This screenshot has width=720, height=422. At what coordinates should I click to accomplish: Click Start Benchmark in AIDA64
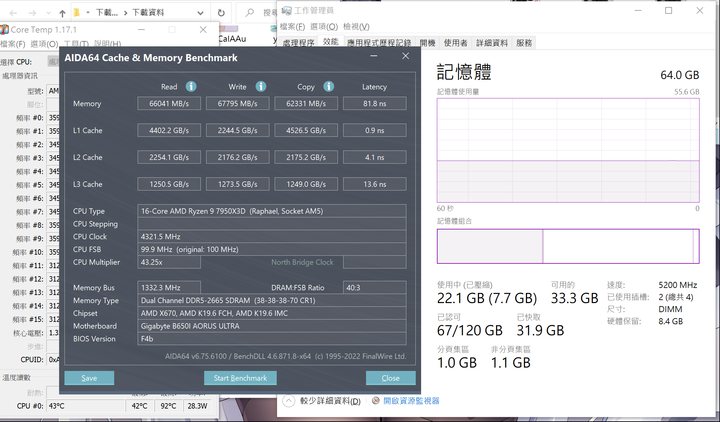(240, 378)
